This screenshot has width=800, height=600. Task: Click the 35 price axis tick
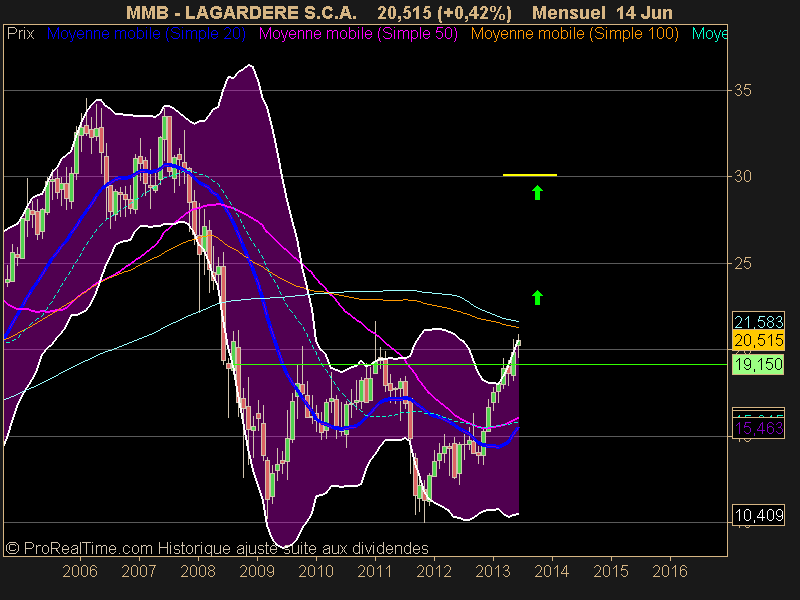tap(742, 90)
